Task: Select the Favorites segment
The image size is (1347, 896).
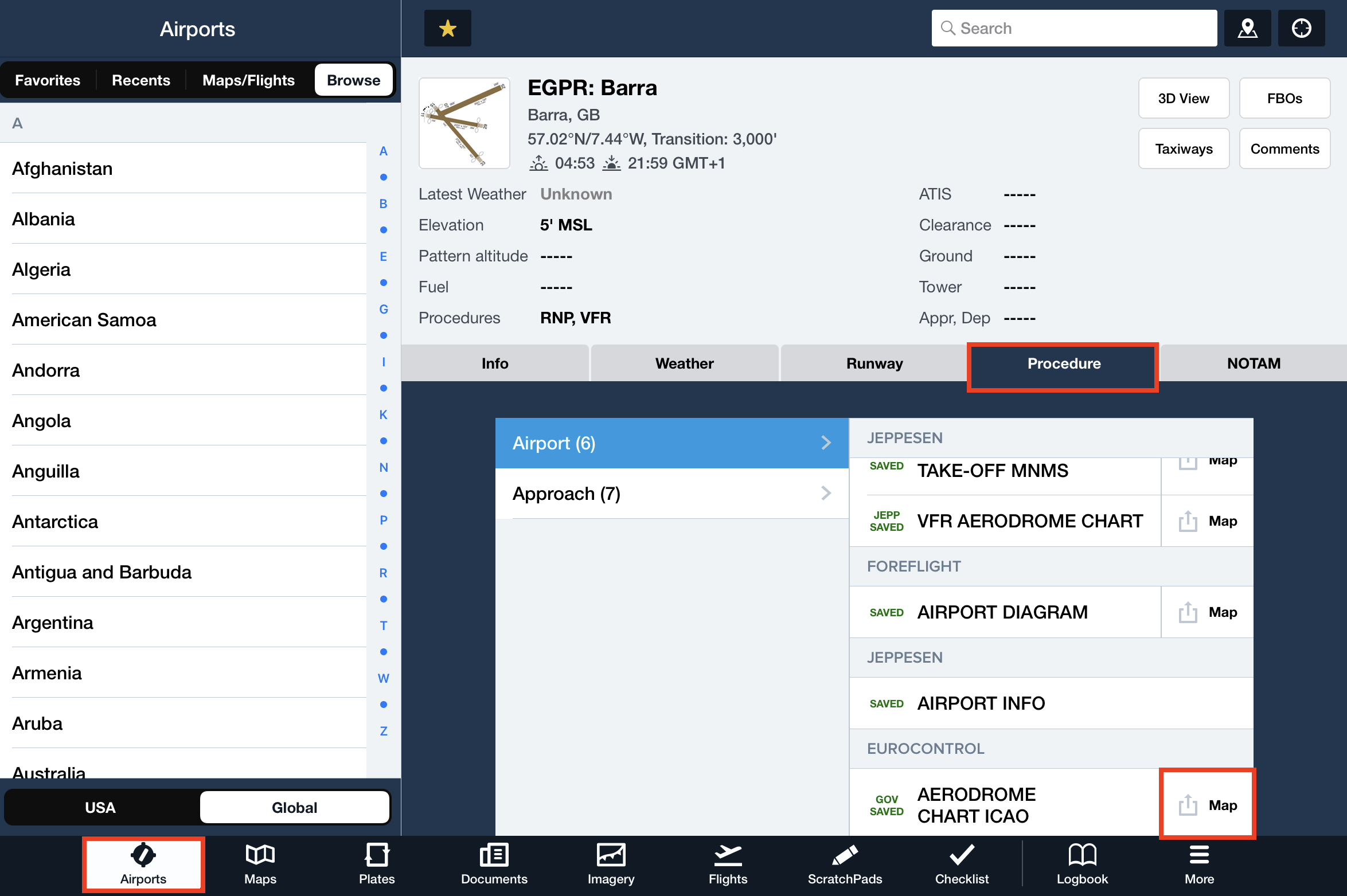Action: pyautogui.click(x=48, y=80)
